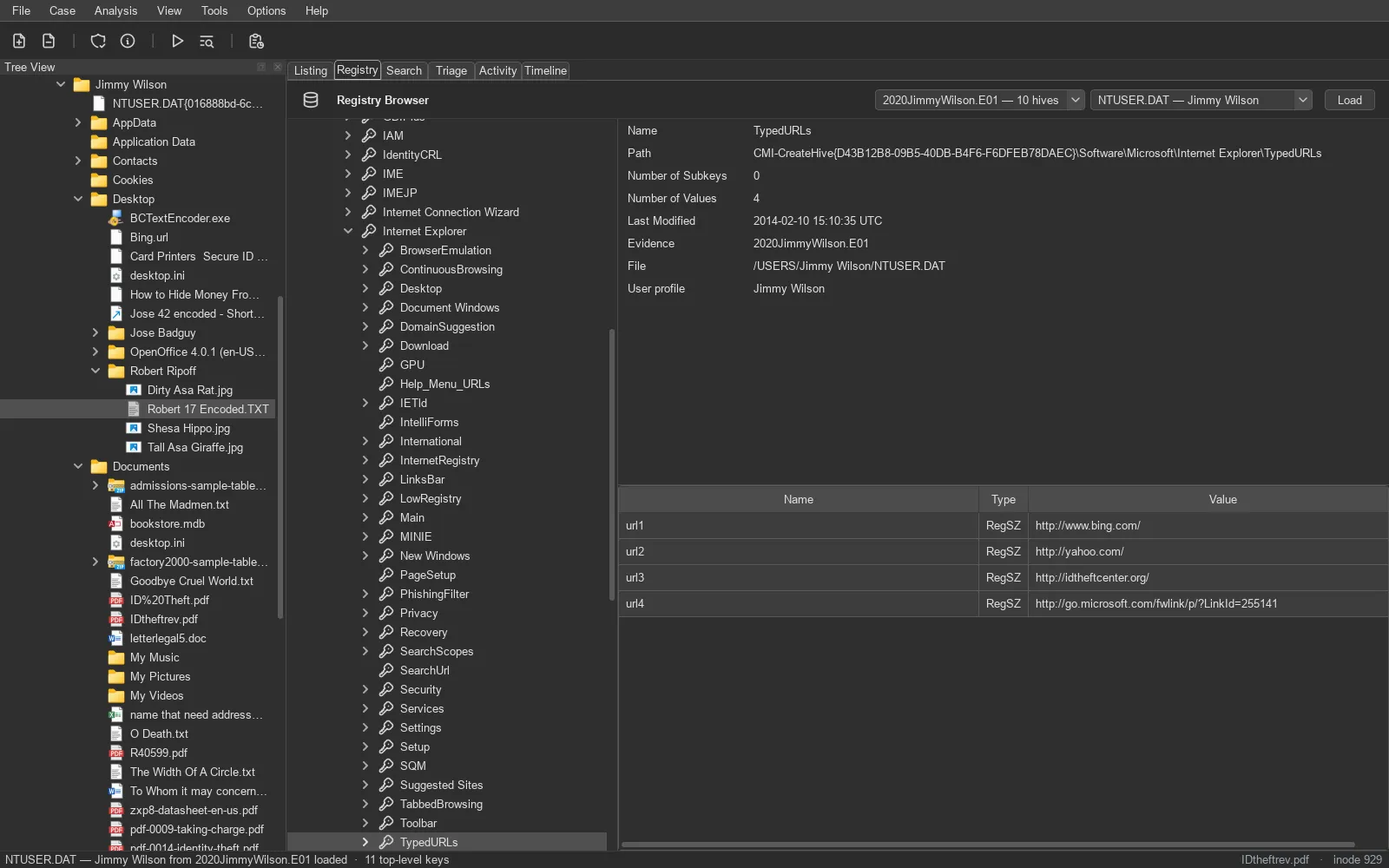Float the Tree View panel

(261, 67)
